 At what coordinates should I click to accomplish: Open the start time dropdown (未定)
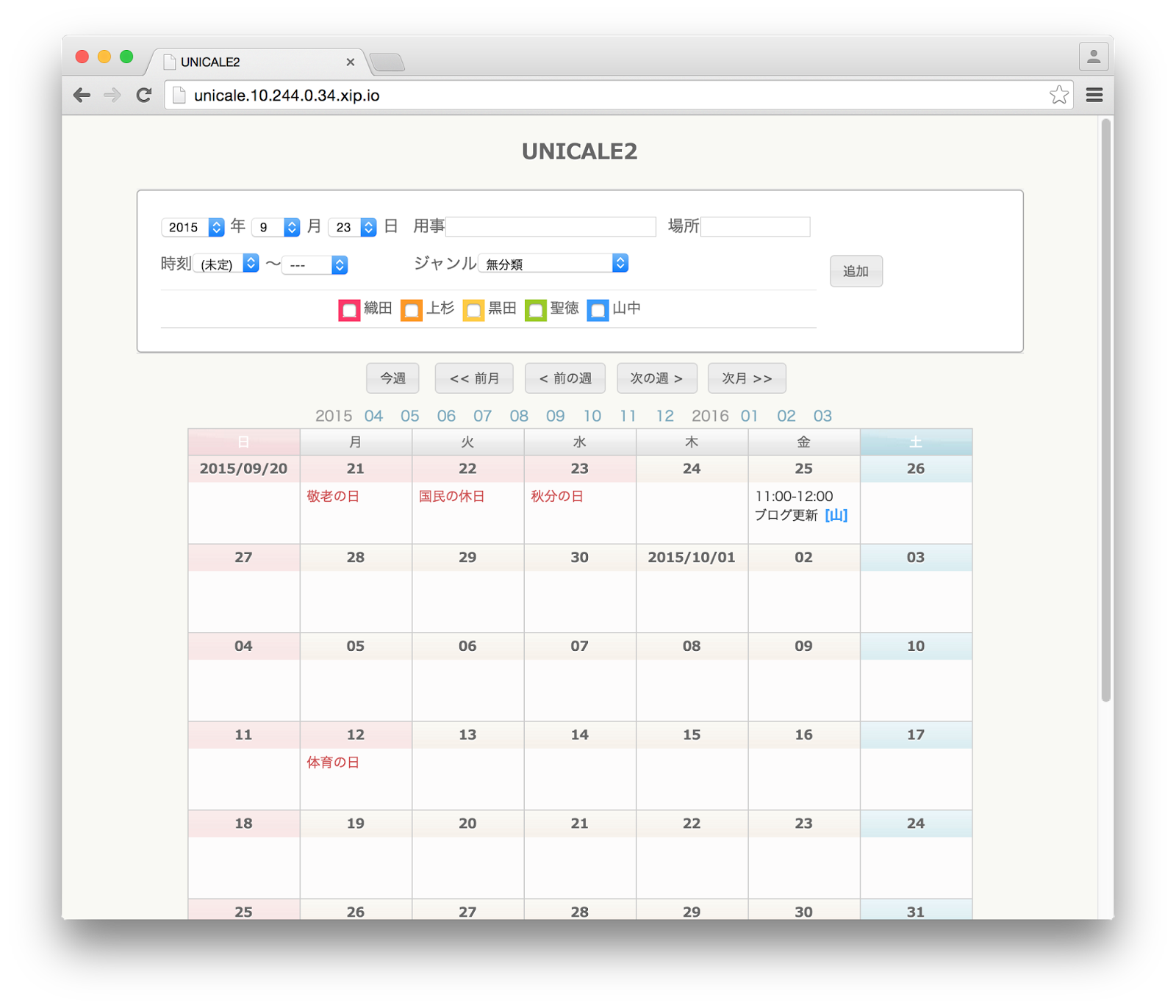point(226,264)
